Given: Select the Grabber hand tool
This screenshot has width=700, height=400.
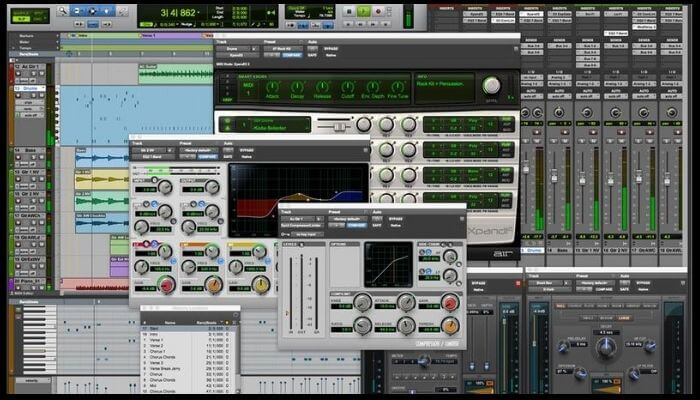Looking at the screenshot, I should click(x=107, y=11).
